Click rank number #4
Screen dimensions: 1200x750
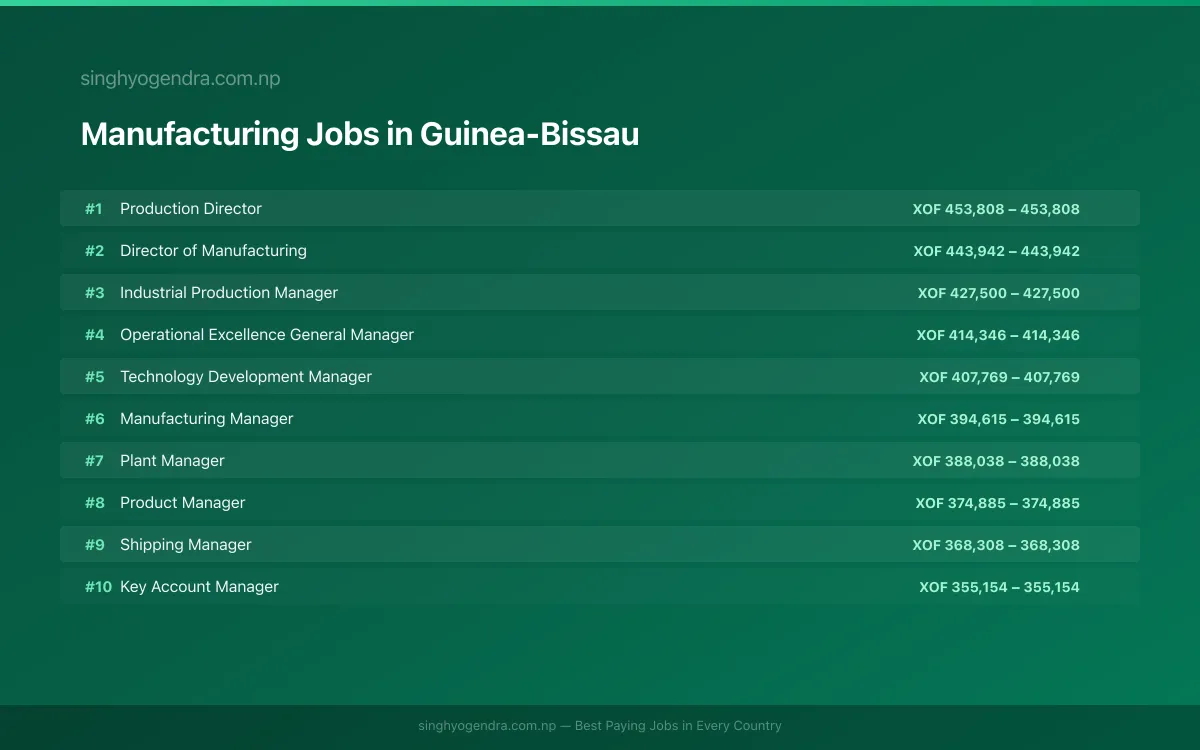pos(94,334)
